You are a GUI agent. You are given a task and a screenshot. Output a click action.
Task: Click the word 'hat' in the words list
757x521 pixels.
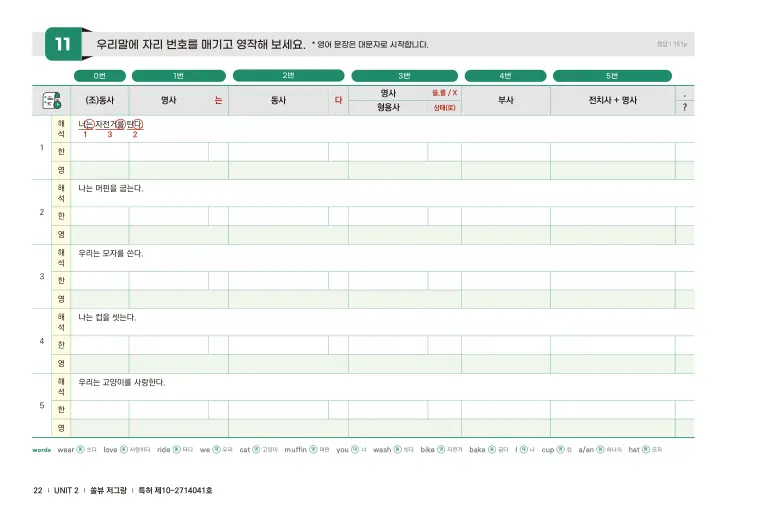pos(634,450)
